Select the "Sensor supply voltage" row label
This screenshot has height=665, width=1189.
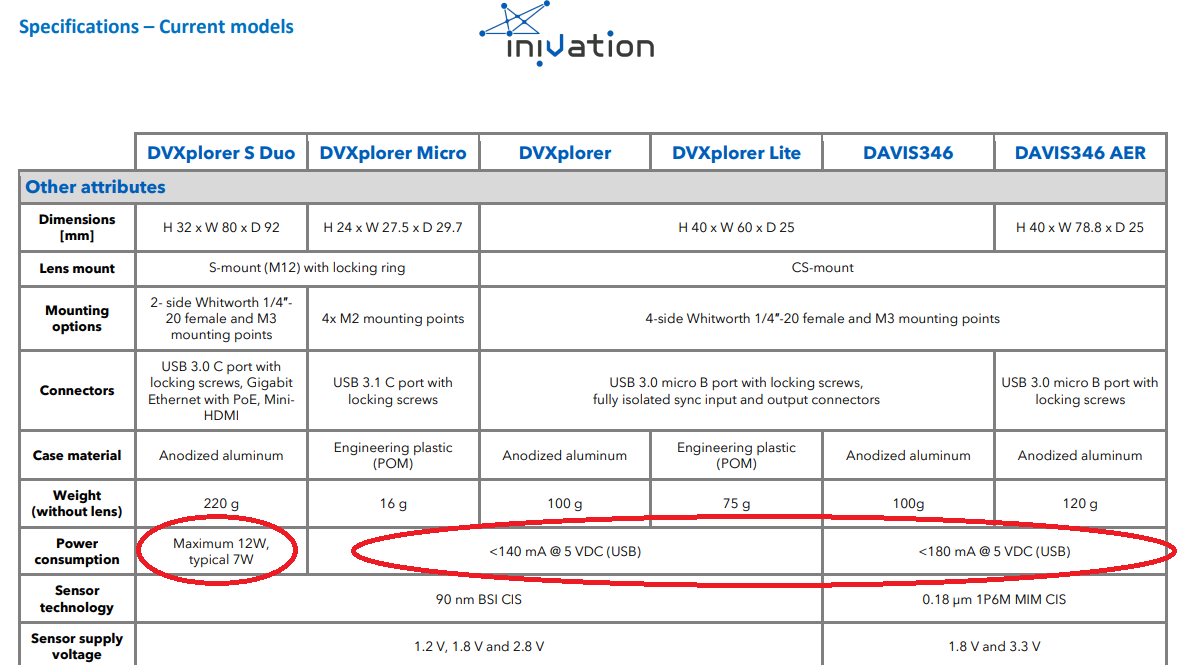(77, 646)
